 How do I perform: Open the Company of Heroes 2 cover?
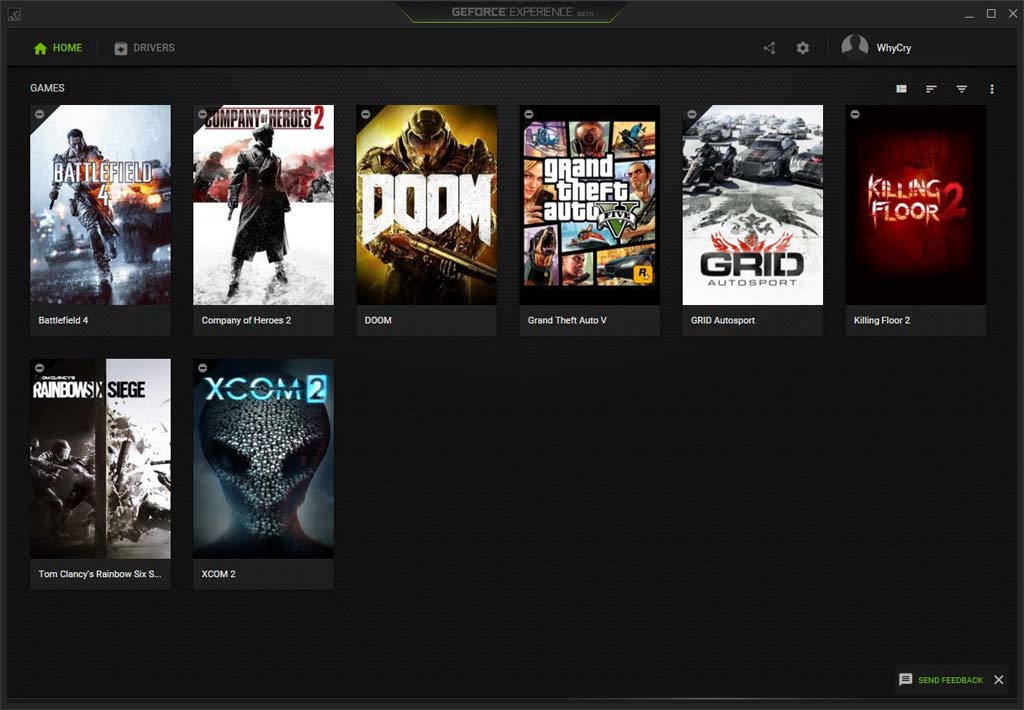pos(263,205)
